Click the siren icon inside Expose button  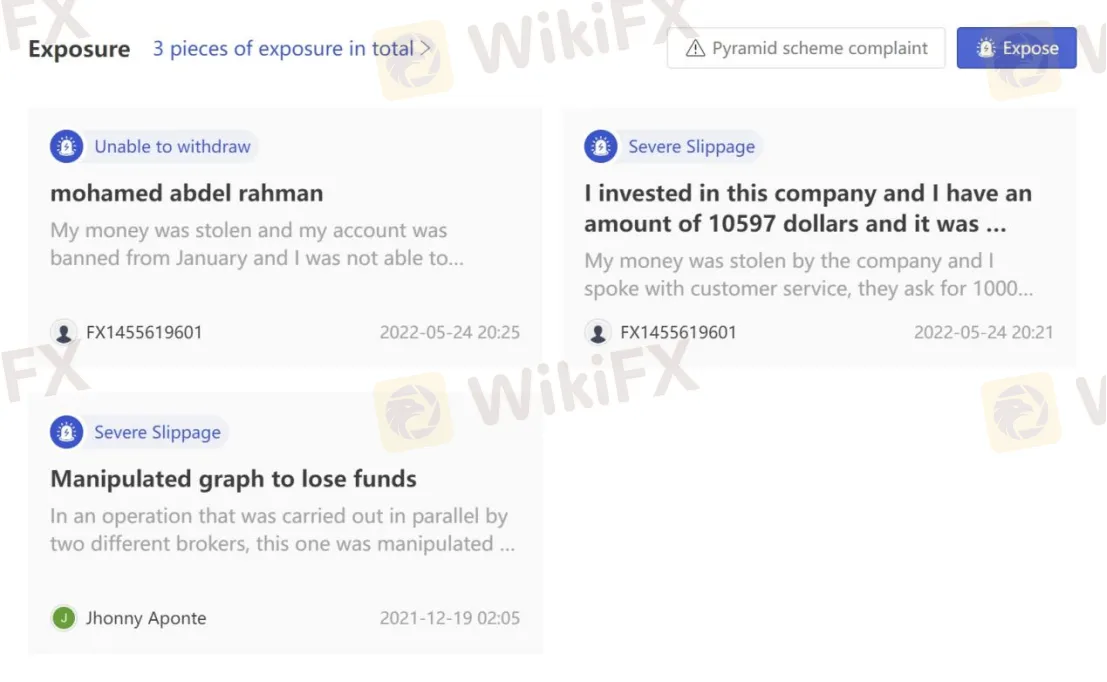(x=986, y=48)
